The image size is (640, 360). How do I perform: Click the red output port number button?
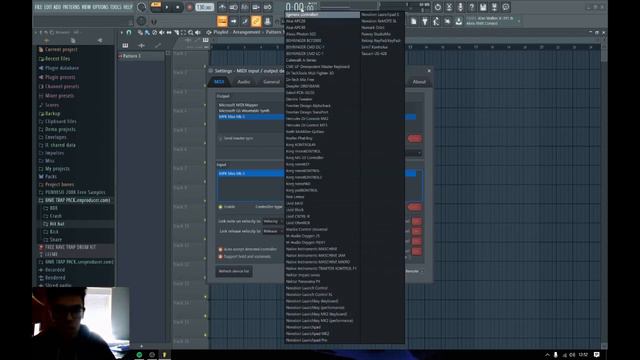pos(414,139)
